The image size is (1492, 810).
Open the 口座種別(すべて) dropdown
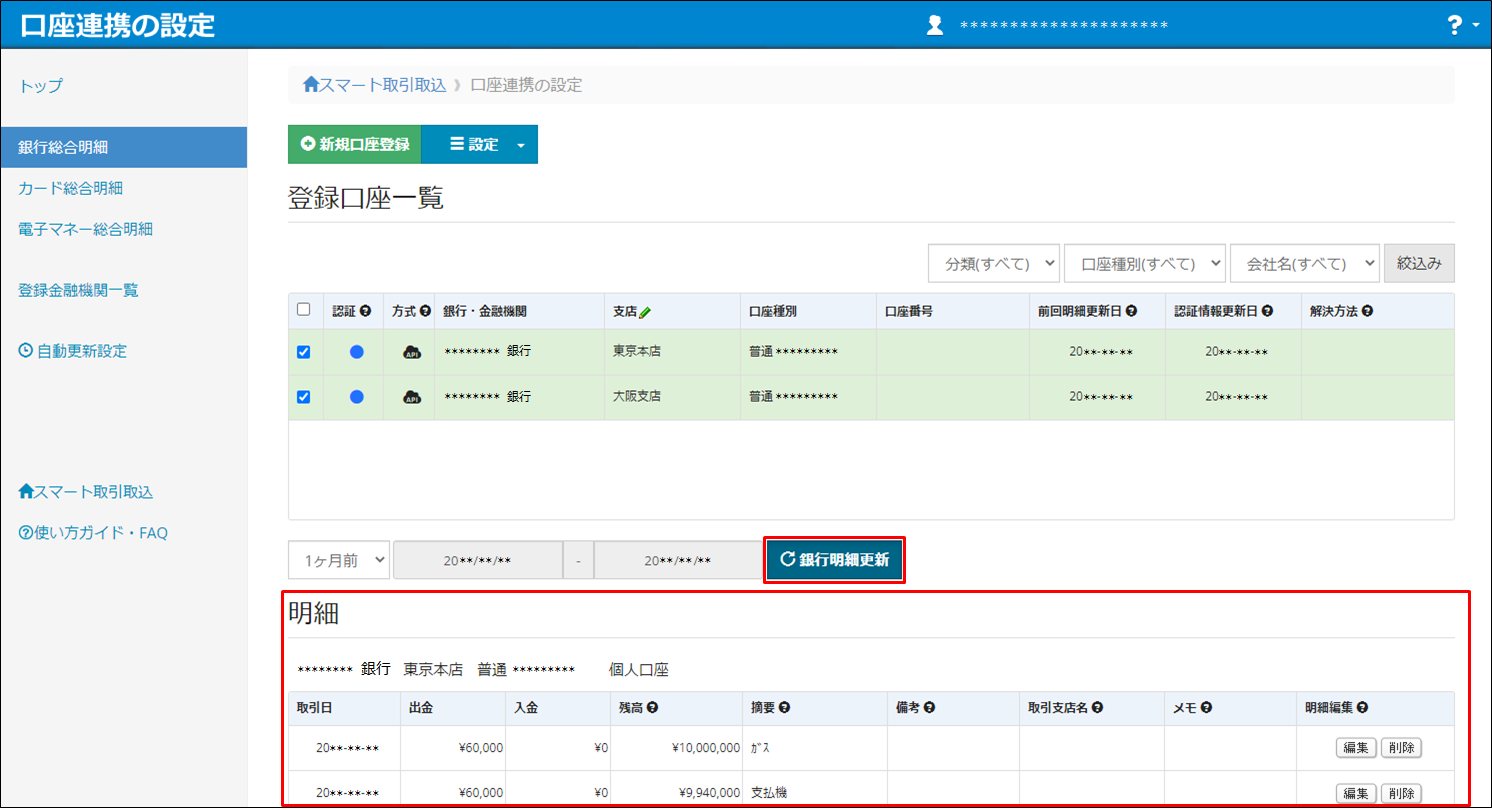1145,264
